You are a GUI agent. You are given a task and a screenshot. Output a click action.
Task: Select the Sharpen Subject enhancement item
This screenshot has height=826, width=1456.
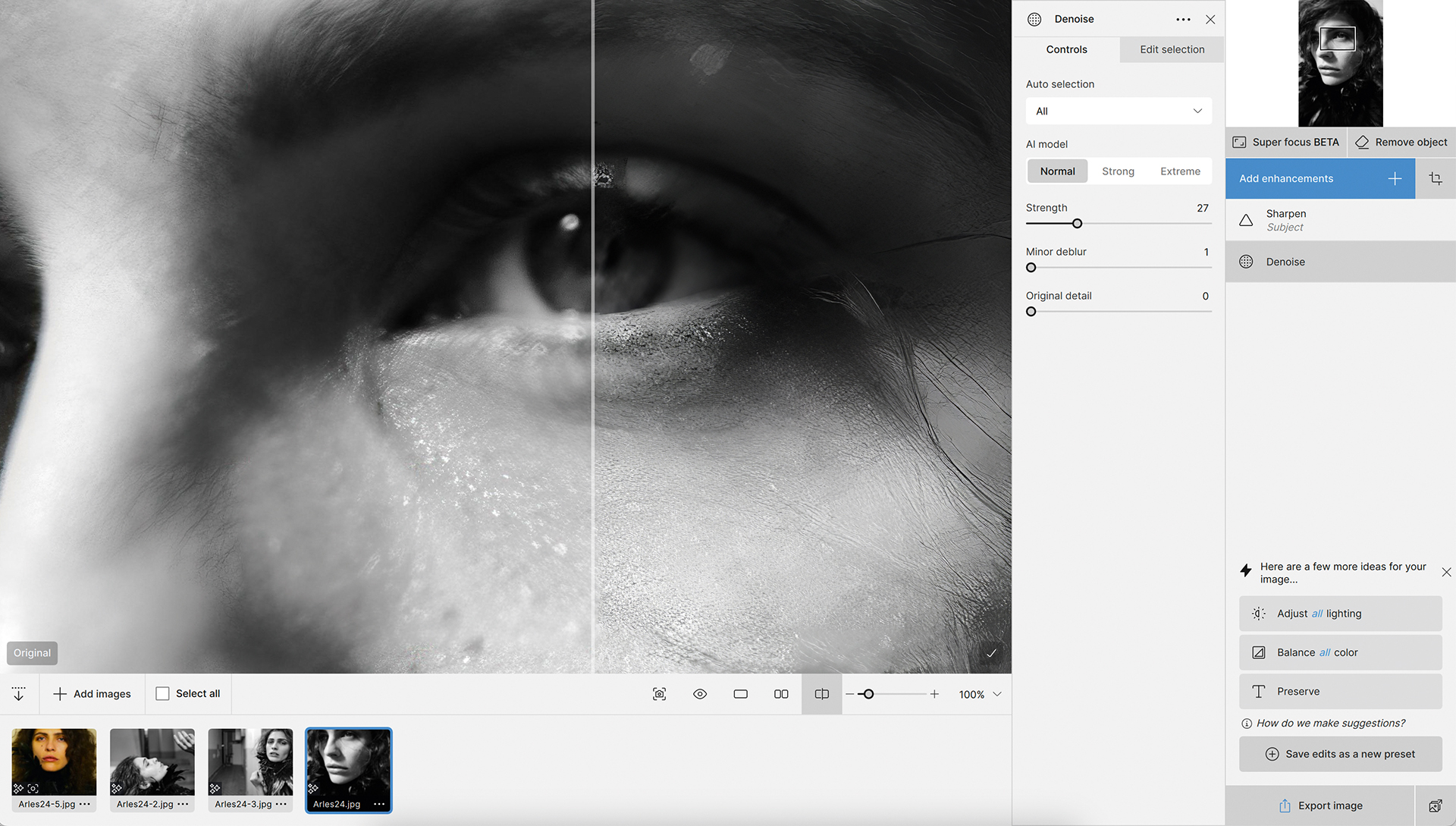point(1340,220)
